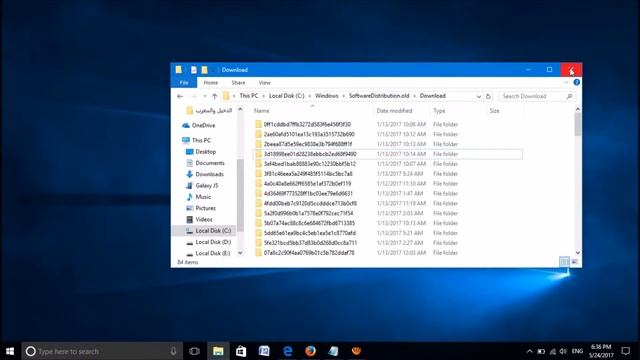
Task: Select This PC in the navigation pane
Action: point(201,140)
